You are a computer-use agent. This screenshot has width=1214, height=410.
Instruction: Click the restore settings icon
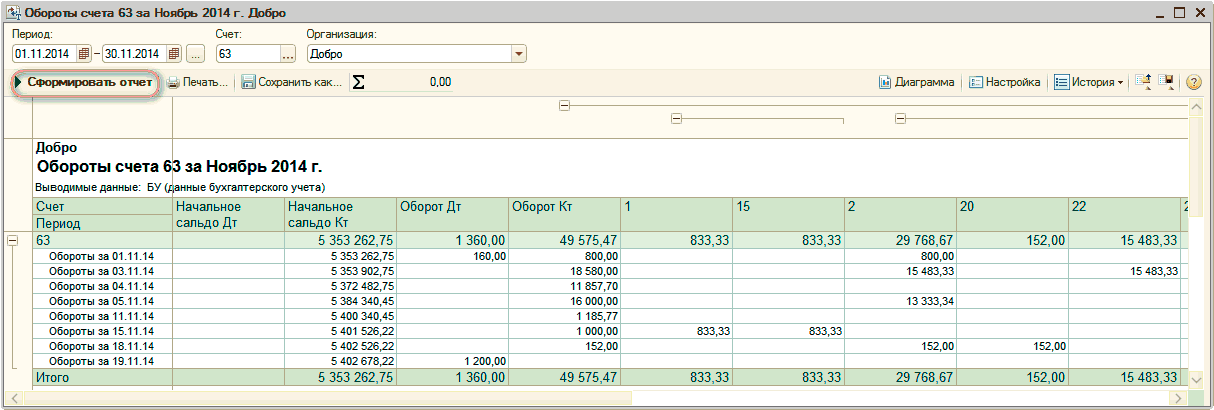point(1144,82)
